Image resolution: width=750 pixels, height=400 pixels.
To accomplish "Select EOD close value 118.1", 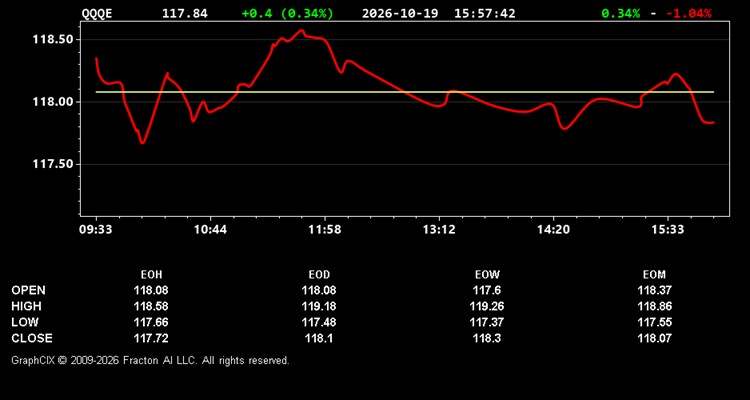I will 319,338.
